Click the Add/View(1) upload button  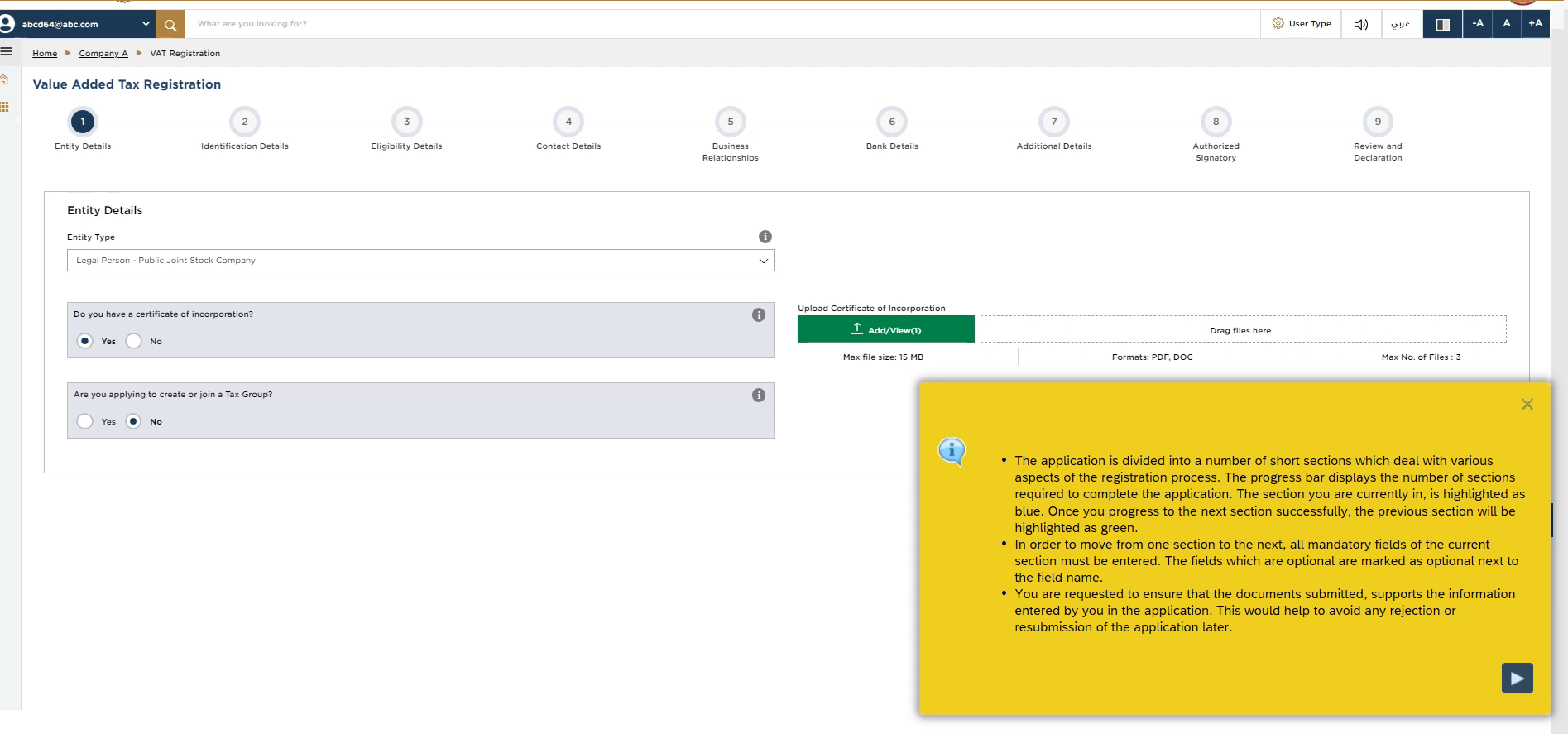[886, 329]
